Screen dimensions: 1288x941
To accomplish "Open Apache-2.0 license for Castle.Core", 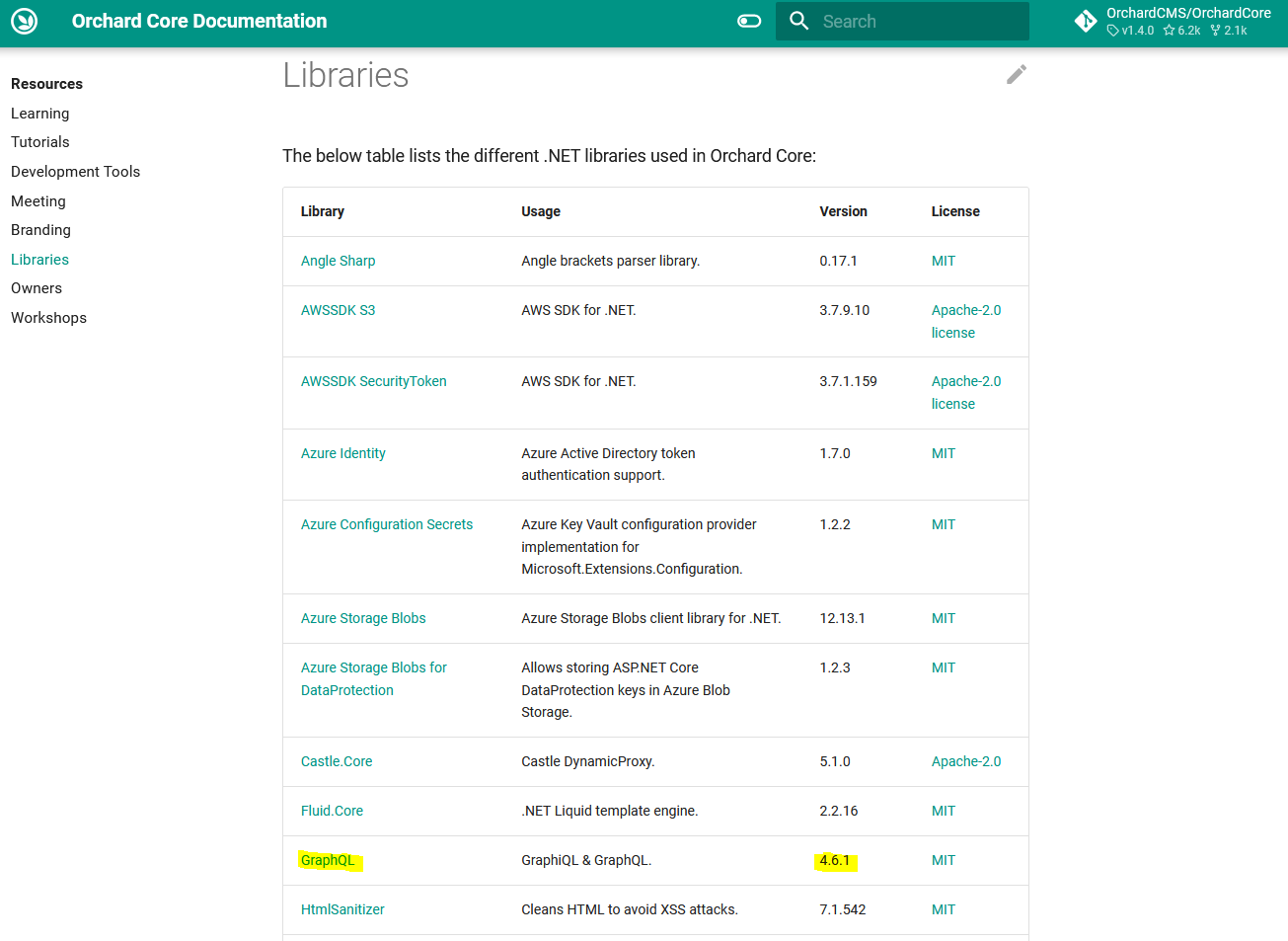I will point(966,761).
